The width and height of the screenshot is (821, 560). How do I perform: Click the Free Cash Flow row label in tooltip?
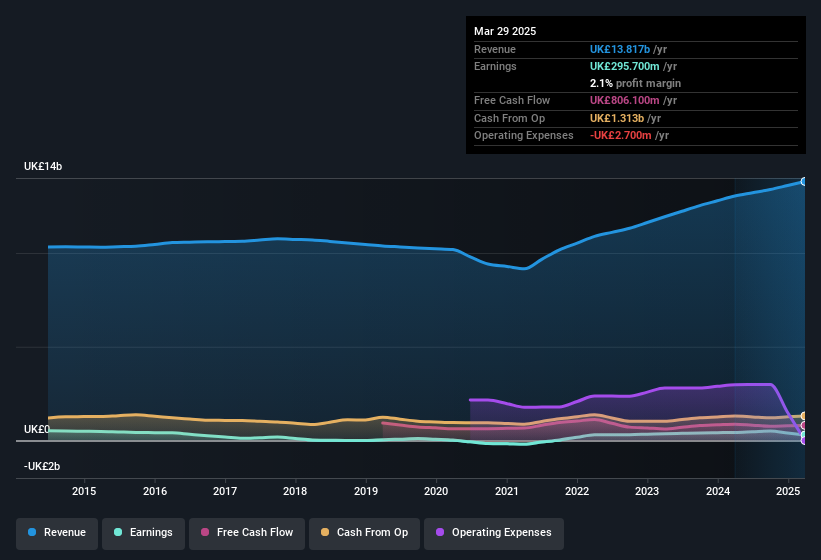512,100
